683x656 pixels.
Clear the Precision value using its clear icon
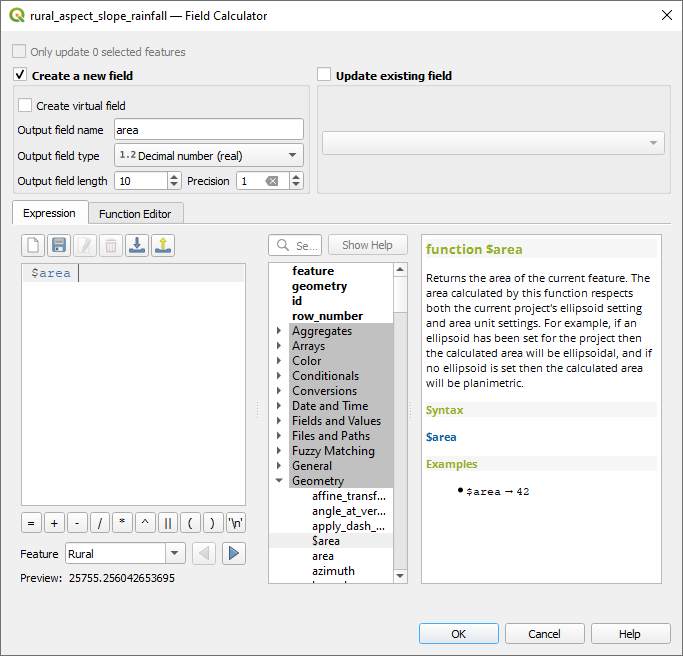271,181
